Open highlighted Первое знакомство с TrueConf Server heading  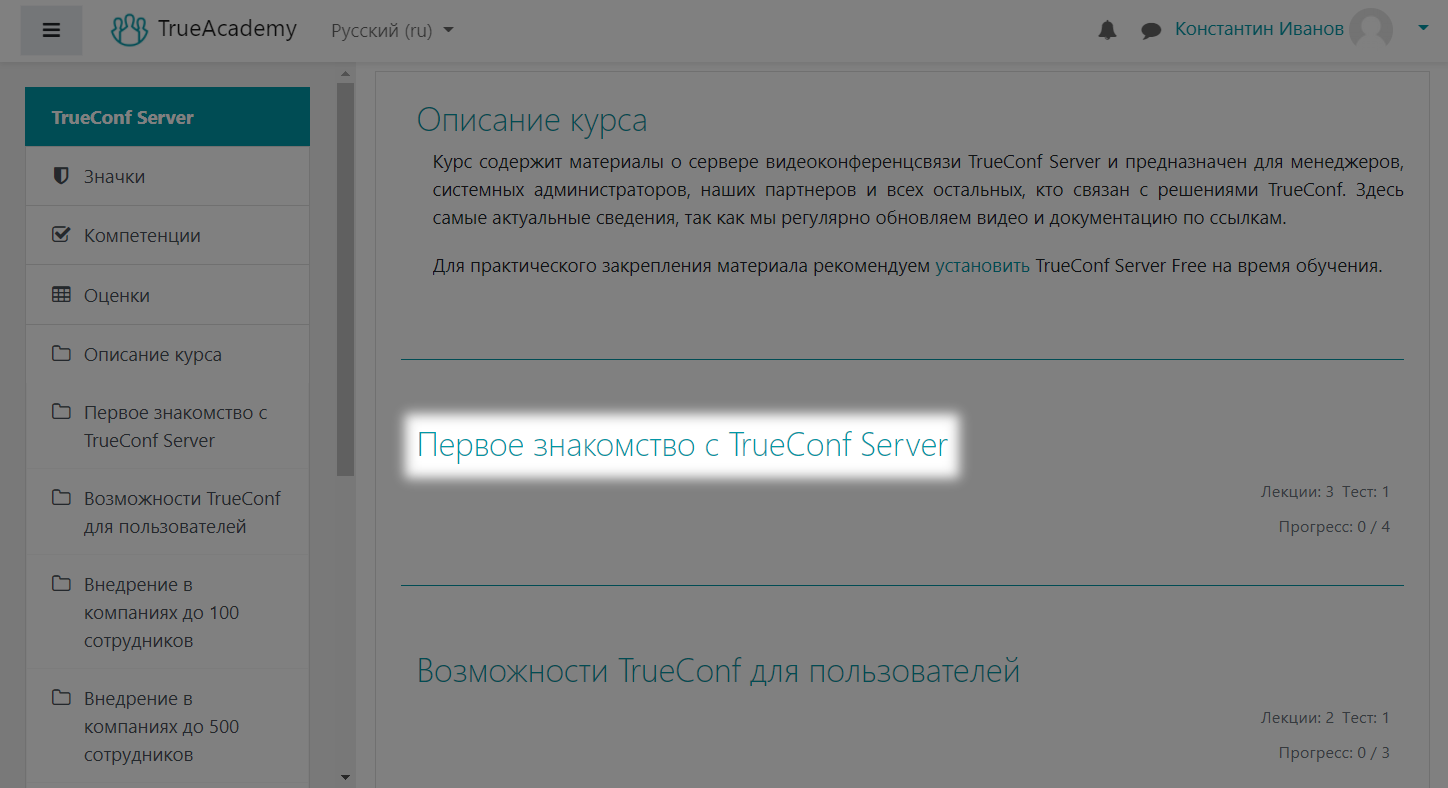point(682,444)
